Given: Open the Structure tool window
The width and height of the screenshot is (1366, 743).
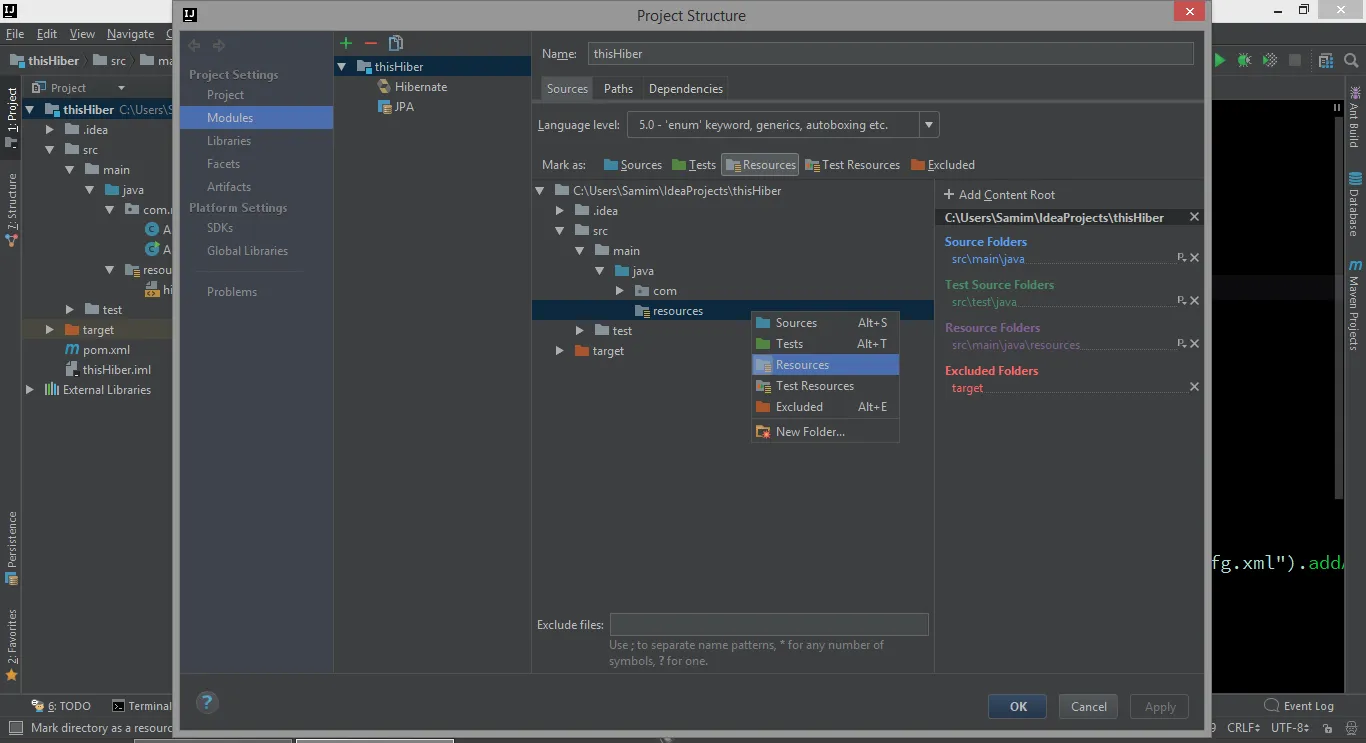Looking at the screenshot, I should point(12,210).
